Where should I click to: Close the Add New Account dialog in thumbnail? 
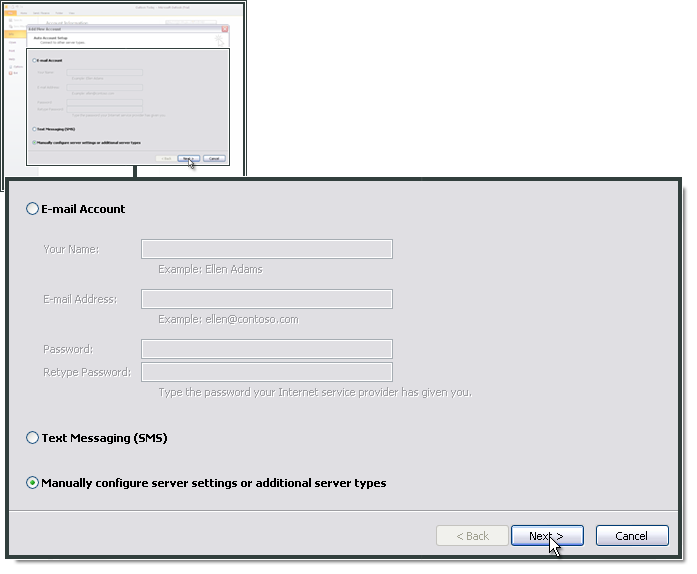point(225,29)
